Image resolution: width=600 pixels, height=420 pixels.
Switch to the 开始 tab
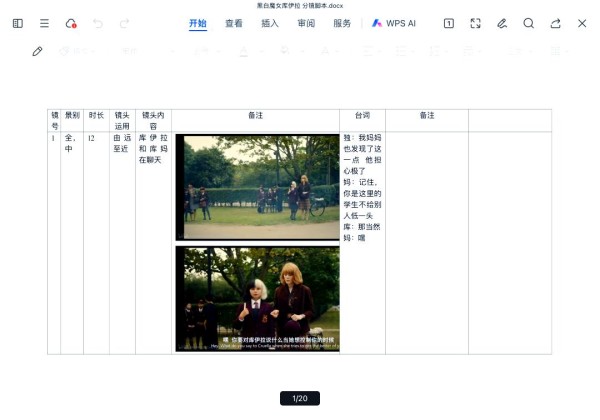197,23
